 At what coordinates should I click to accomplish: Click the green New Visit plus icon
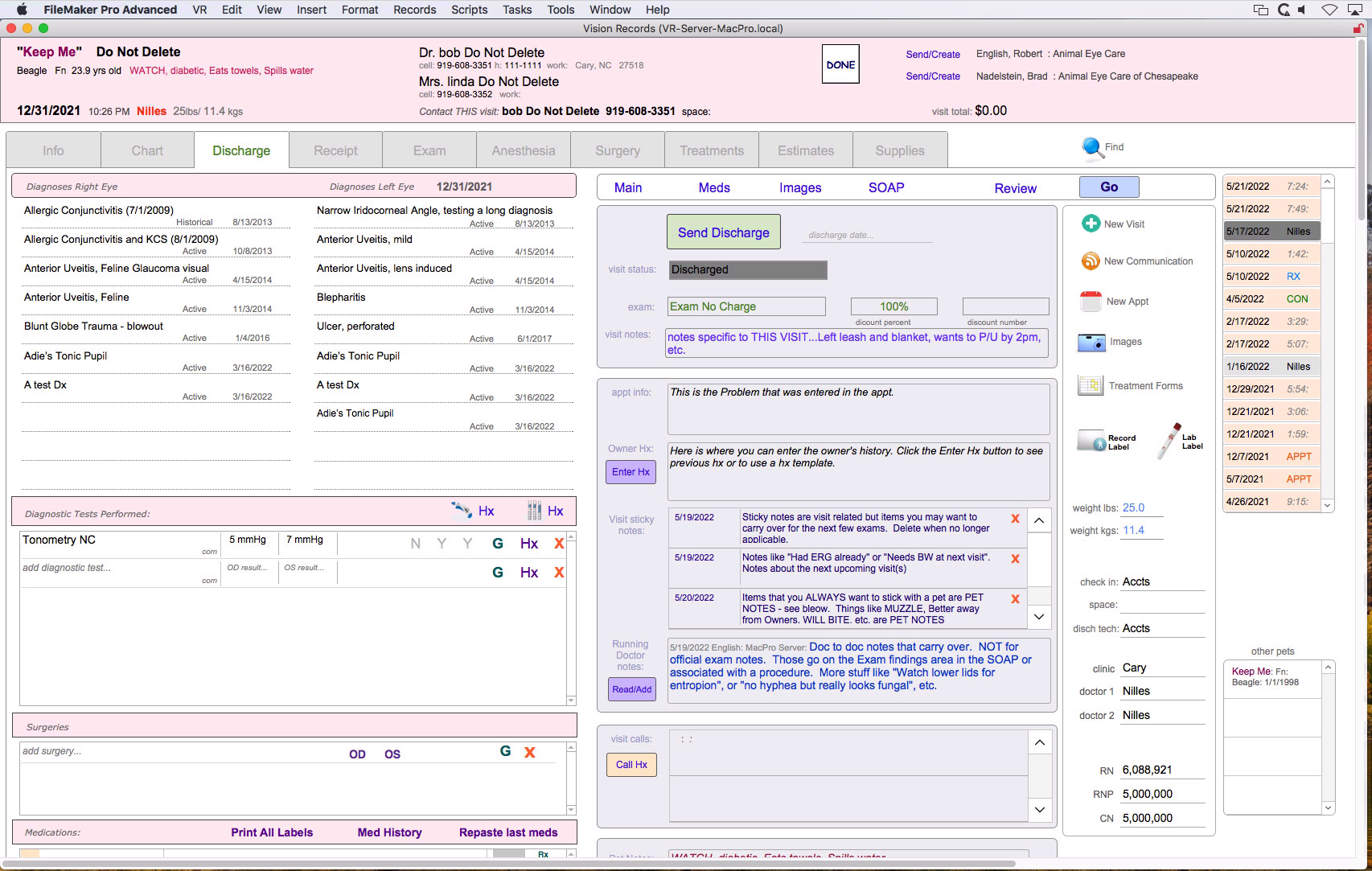click(x=1091, y=224)
